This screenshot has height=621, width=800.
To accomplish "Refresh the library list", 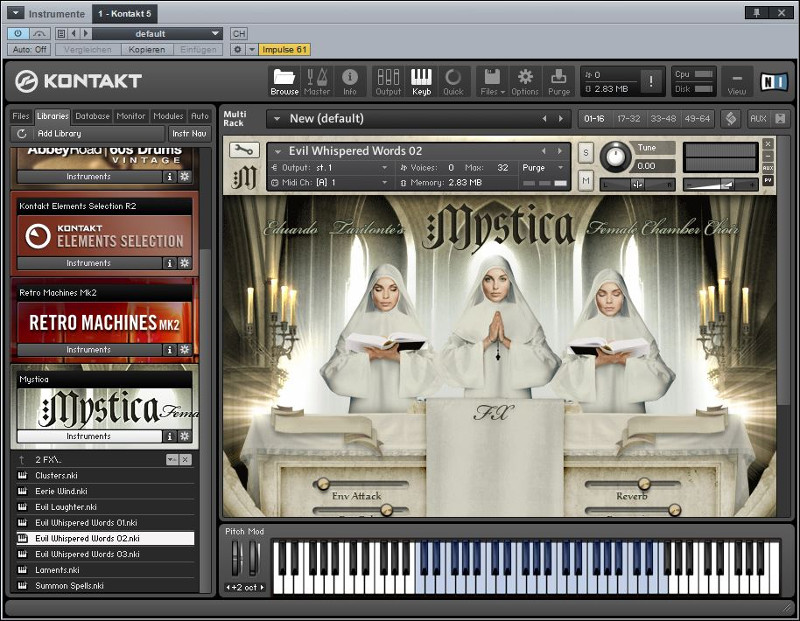I will point(21,134).
